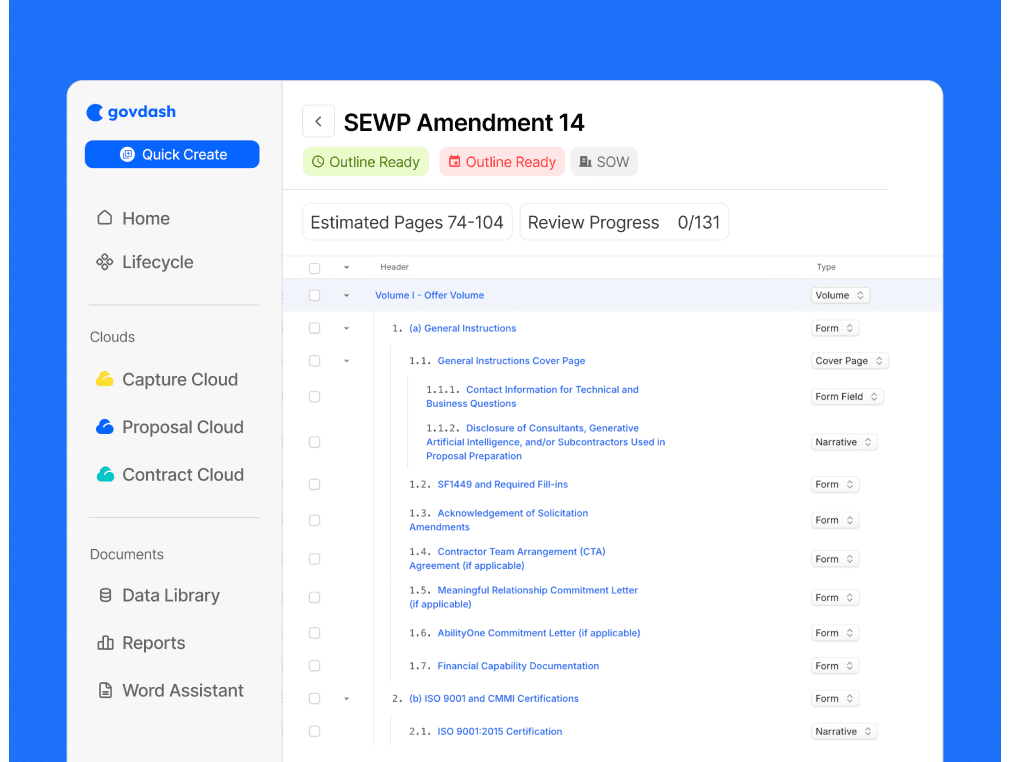Open Volume type dropdown
Screen dimensions: 1011x762
click(x=840, y=295)
